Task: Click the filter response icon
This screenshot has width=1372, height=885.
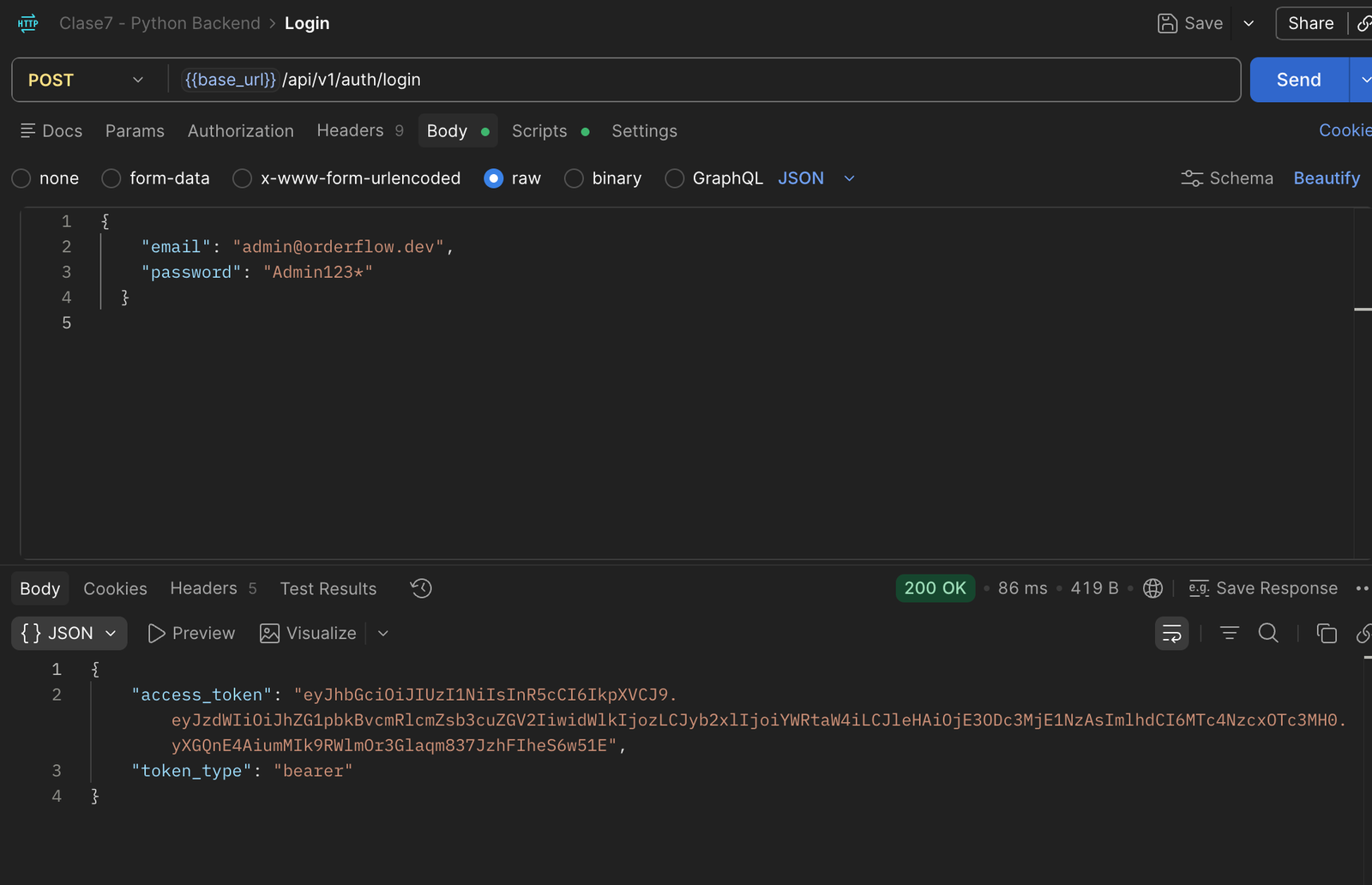Action: point(1230,634)
